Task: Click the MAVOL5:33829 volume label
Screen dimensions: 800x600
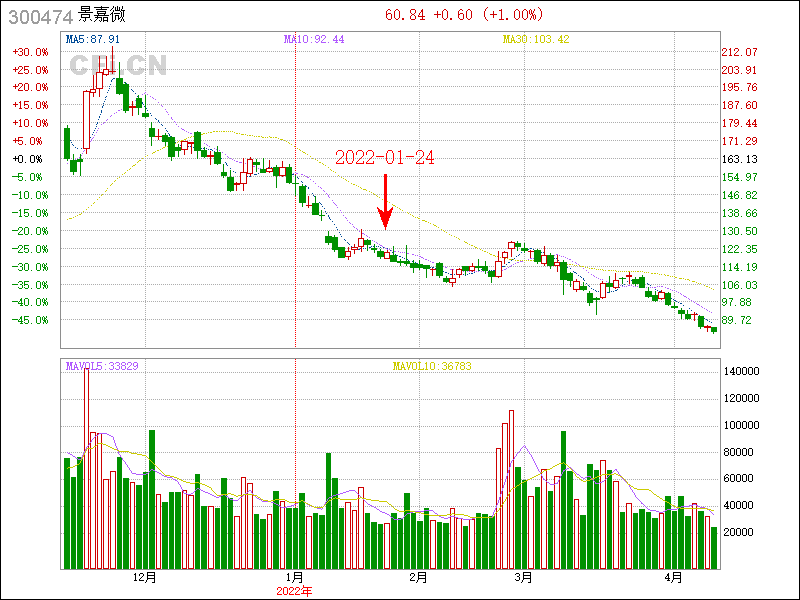Action: pos(102,366)
